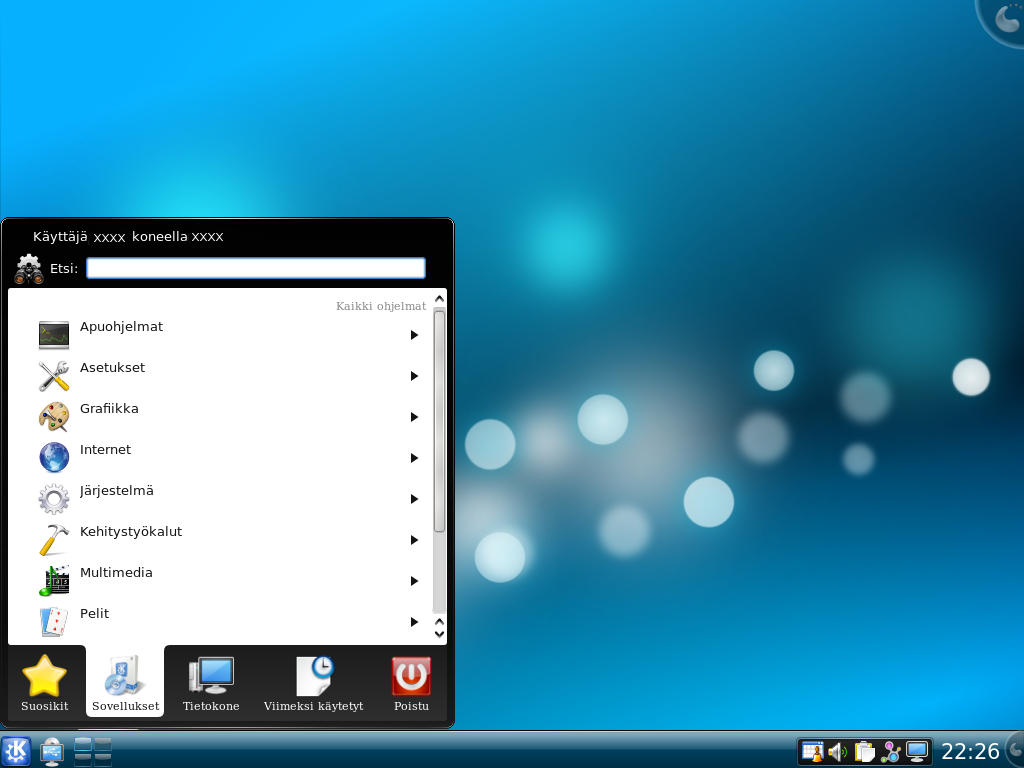Click the calendar reminder tray icon

click(812, 752)
